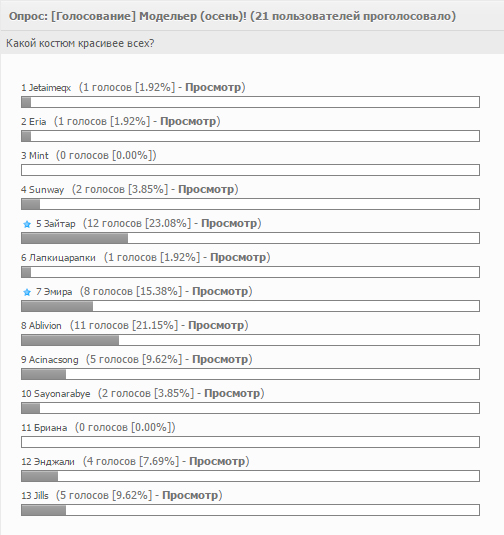504x535 pixels.
Task: View the 8 Ablivion votes via Просмотр
Action: [x=216, y=325]
